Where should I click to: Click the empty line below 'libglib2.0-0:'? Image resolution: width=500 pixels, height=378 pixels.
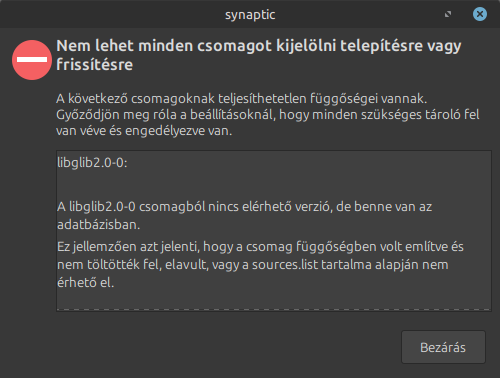tap(274, 184)
